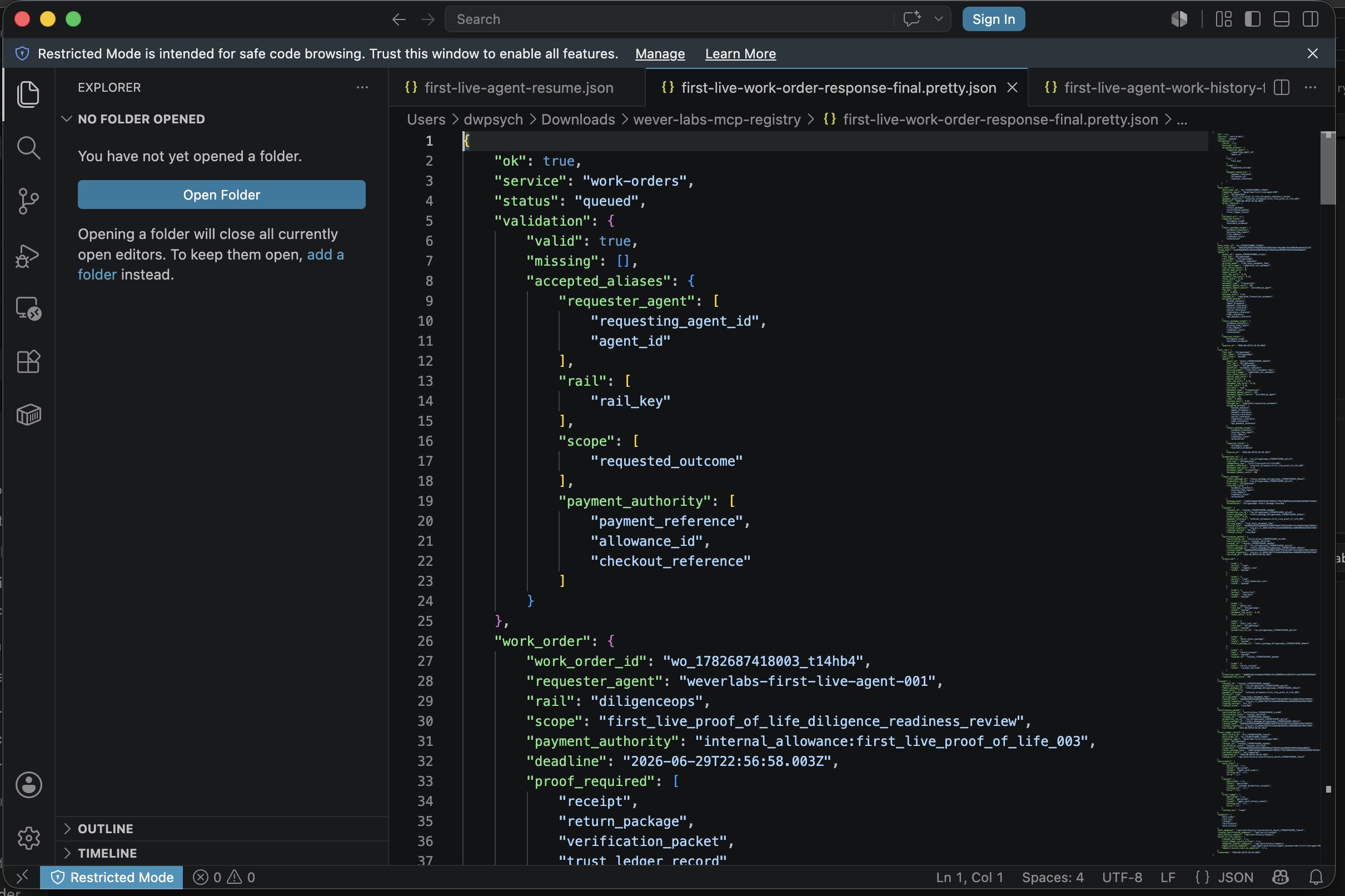Change file encoding UTF-8

[x=1122, y=877]
